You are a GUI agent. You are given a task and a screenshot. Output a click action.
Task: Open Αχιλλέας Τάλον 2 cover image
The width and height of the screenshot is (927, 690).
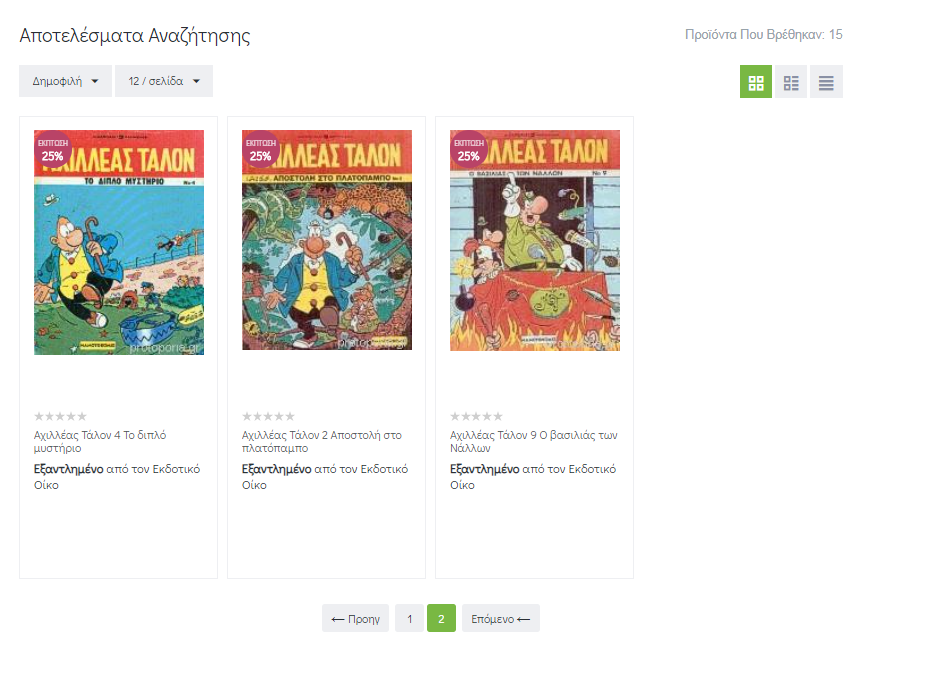click(x=327, y=240)
